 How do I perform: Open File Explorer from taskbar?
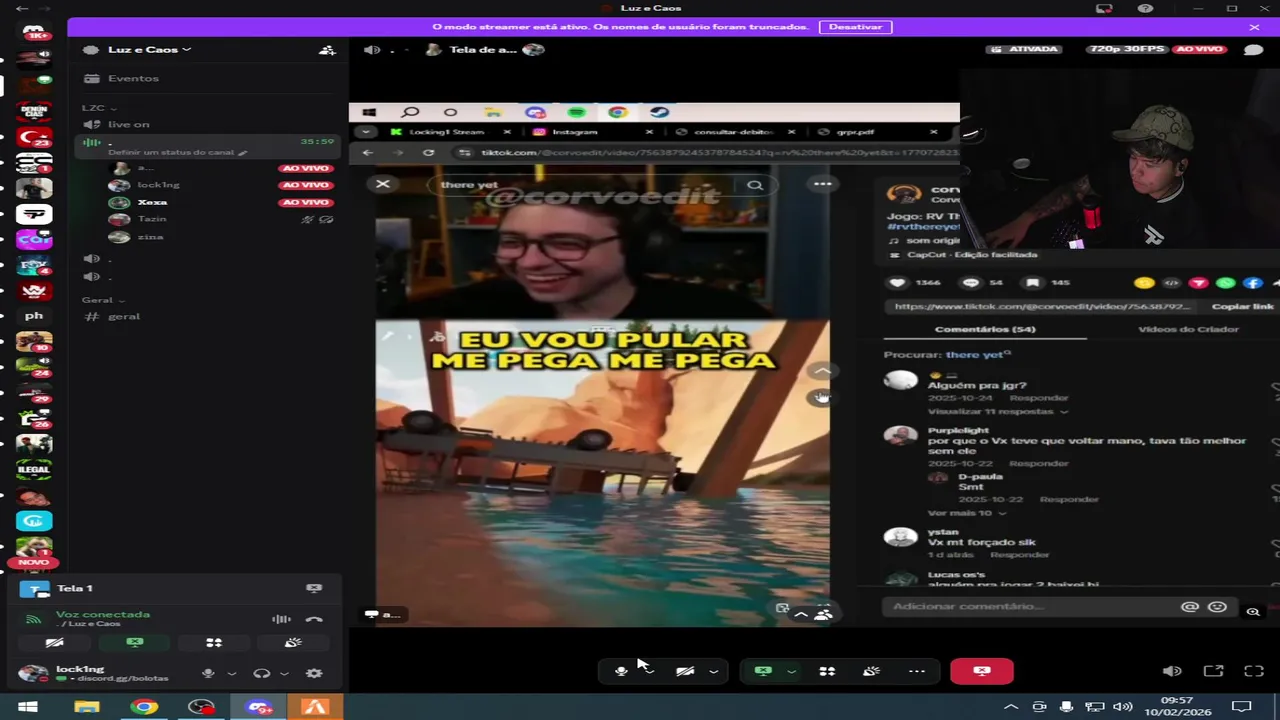coord(87,707)
